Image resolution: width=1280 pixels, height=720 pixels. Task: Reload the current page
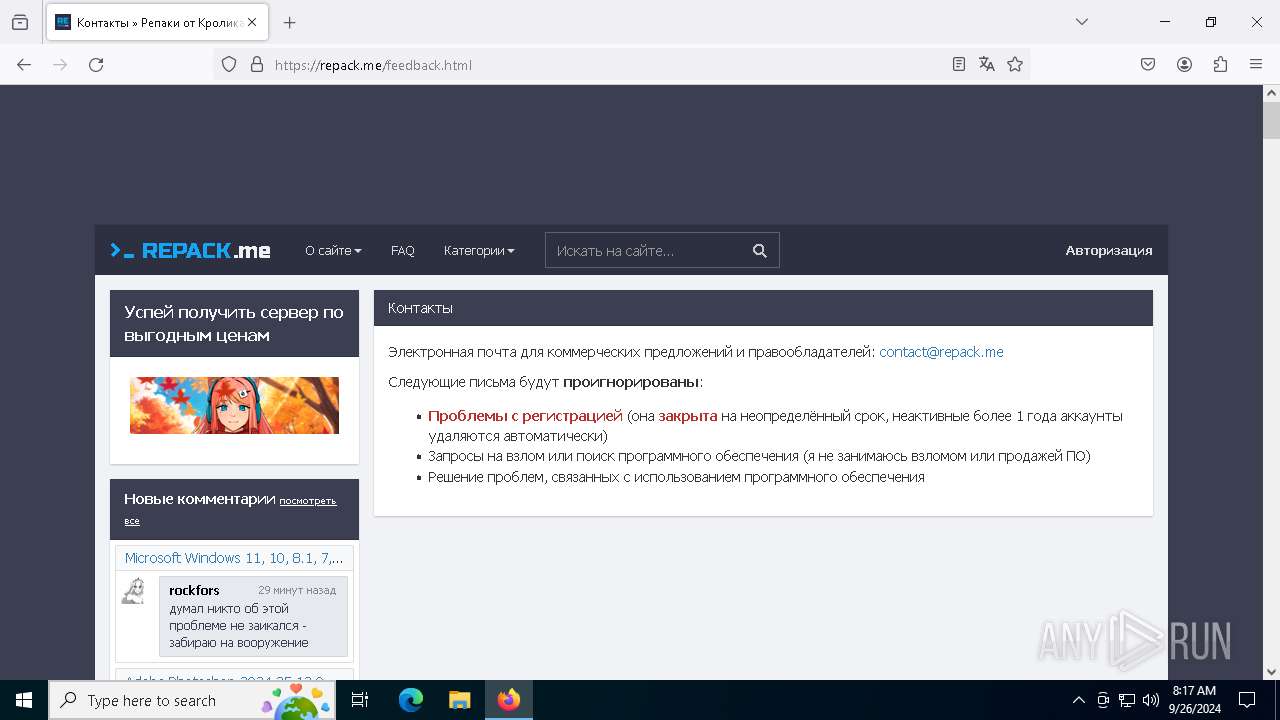point(96,64)
